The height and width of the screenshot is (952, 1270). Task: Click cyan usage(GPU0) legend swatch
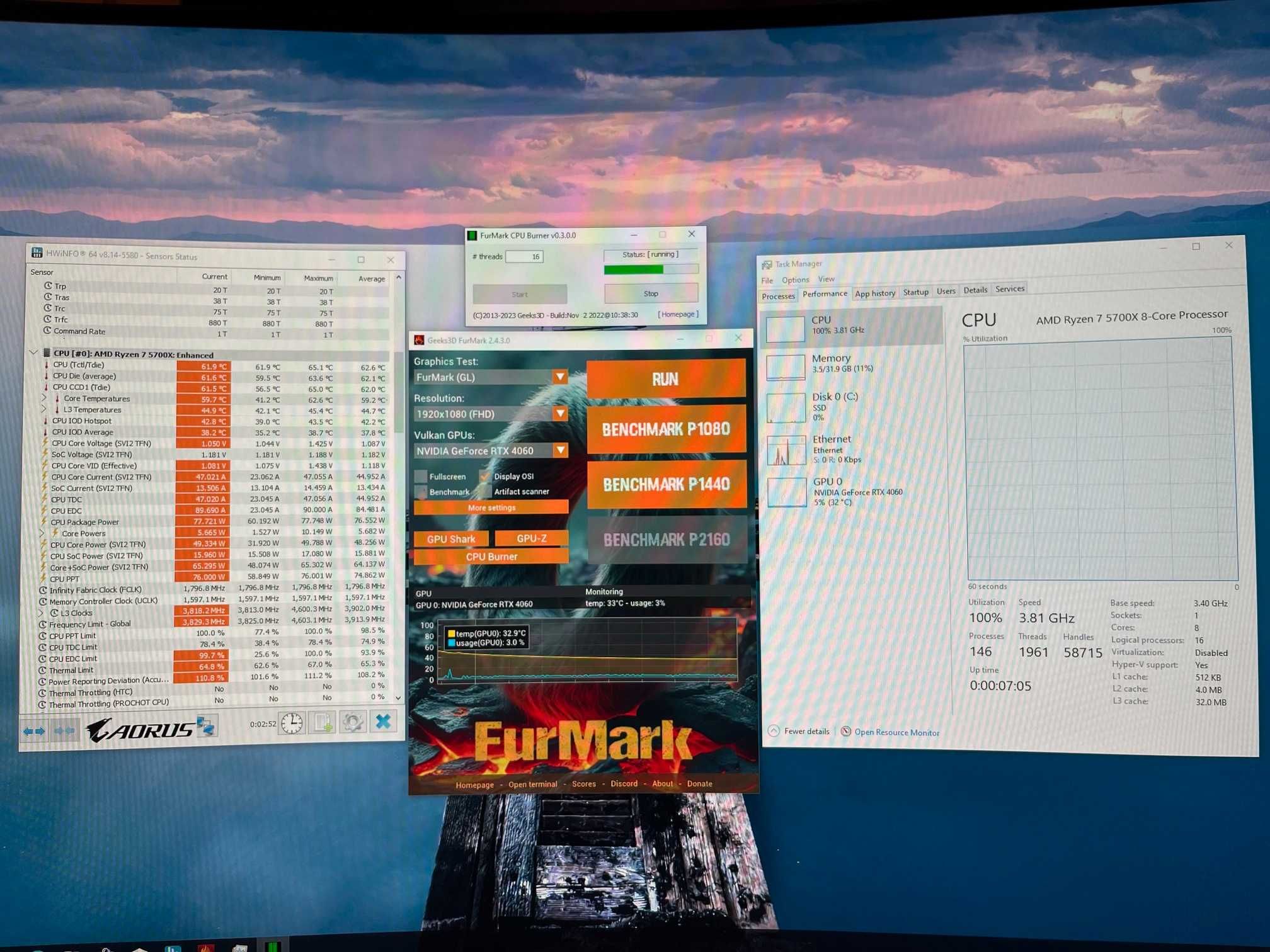click(x=451, y=643)
